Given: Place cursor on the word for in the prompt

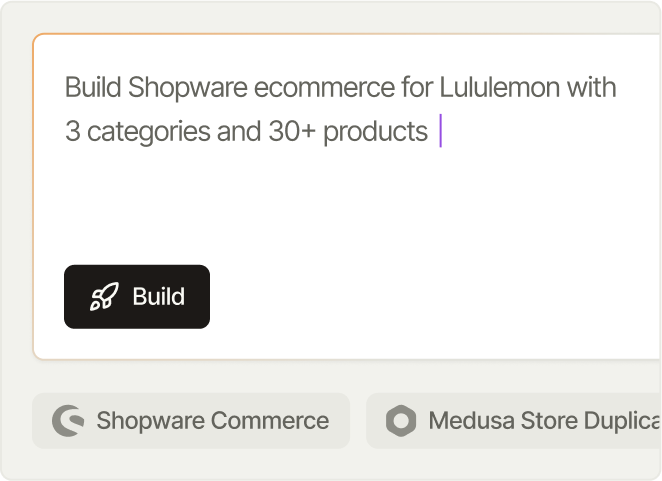Looking at the screenshot, I should coord(417,87).
